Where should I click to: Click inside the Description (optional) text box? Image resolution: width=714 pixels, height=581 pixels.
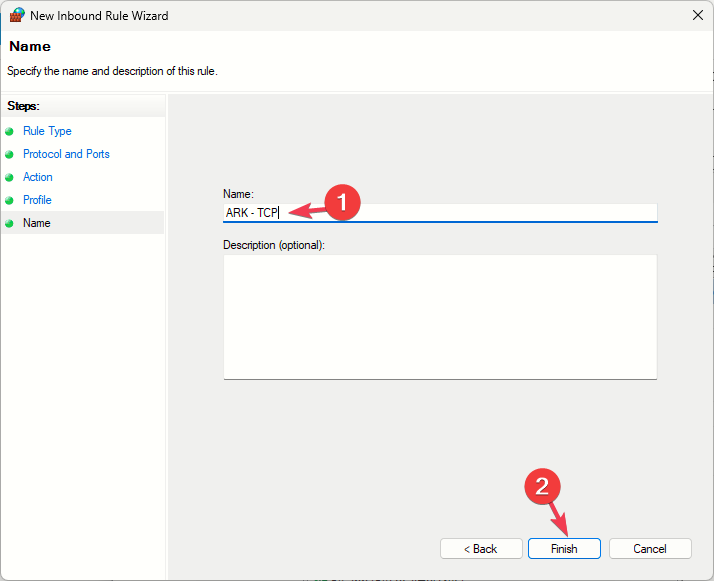[439, 316]
